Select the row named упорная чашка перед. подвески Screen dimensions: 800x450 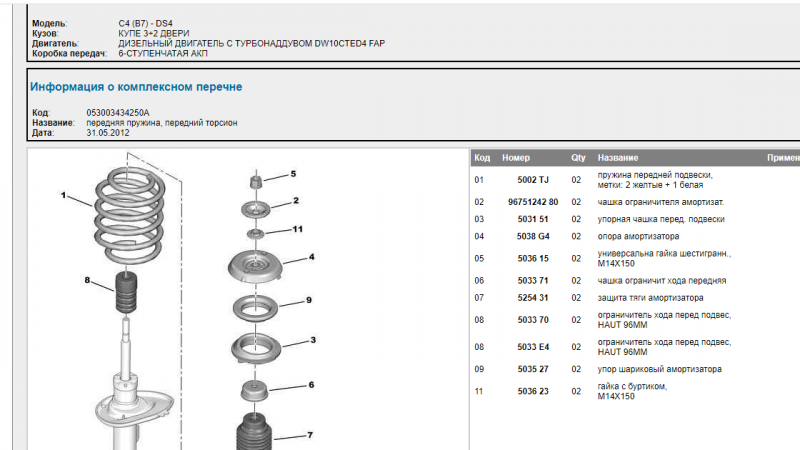click(x=660, y=219)
